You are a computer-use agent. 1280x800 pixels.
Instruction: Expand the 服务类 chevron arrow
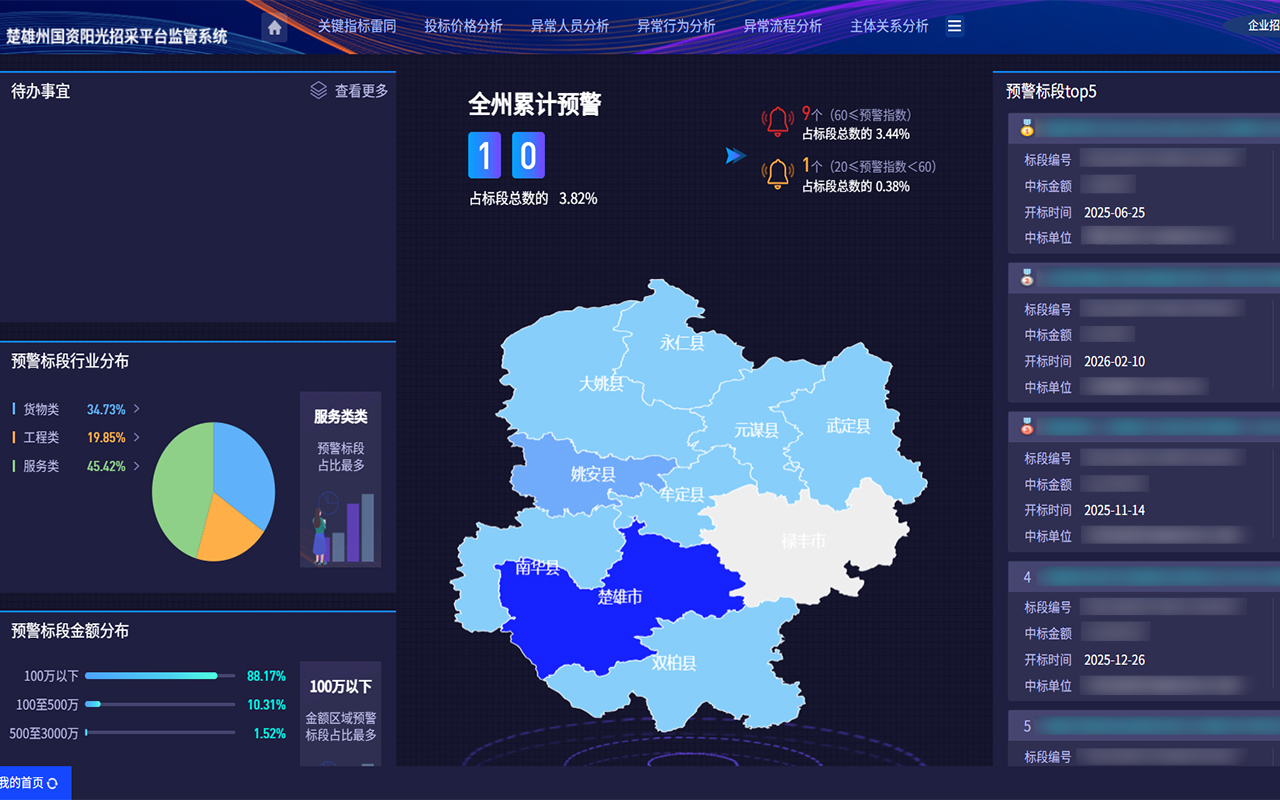(137, 465)
